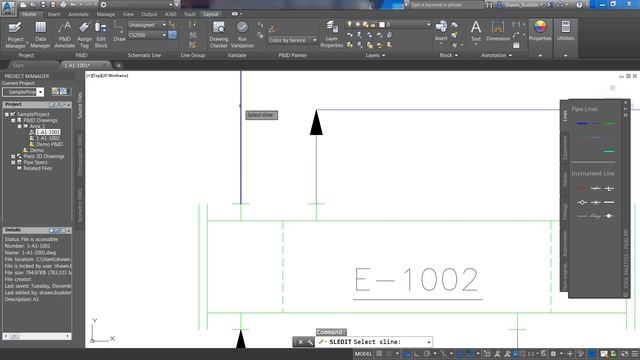
Task: Open the Data Manager
Action: click(x=40, y=35)
